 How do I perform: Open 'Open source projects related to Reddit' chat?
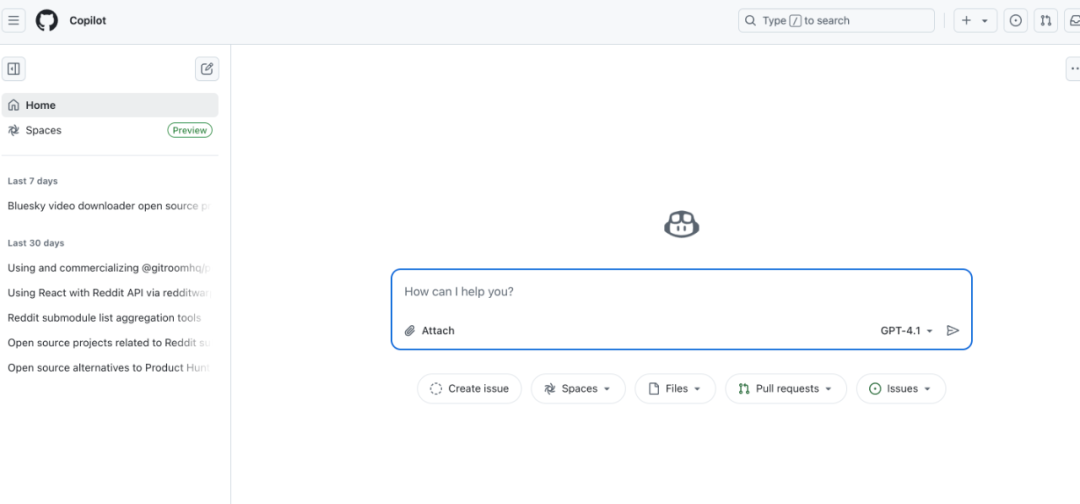point(110,342)
